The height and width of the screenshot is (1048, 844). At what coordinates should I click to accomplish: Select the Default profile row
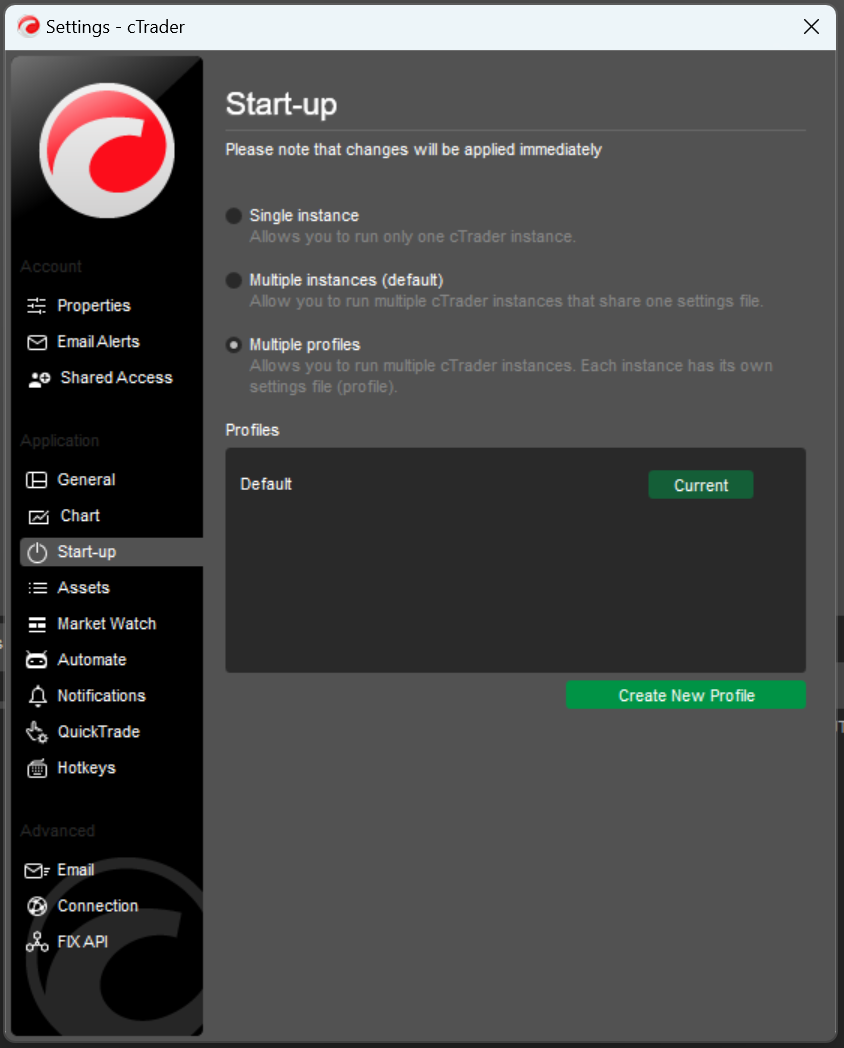(515, 485)
